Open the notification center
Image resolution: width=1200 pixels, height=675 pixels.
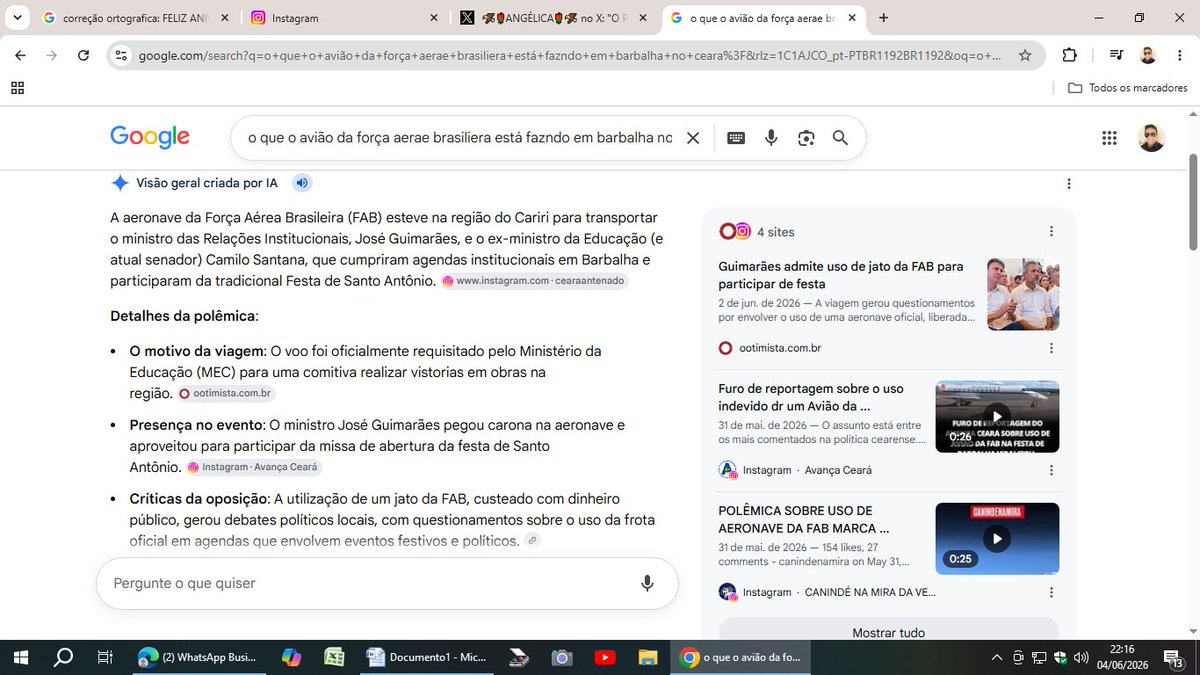pos(1174,657)
